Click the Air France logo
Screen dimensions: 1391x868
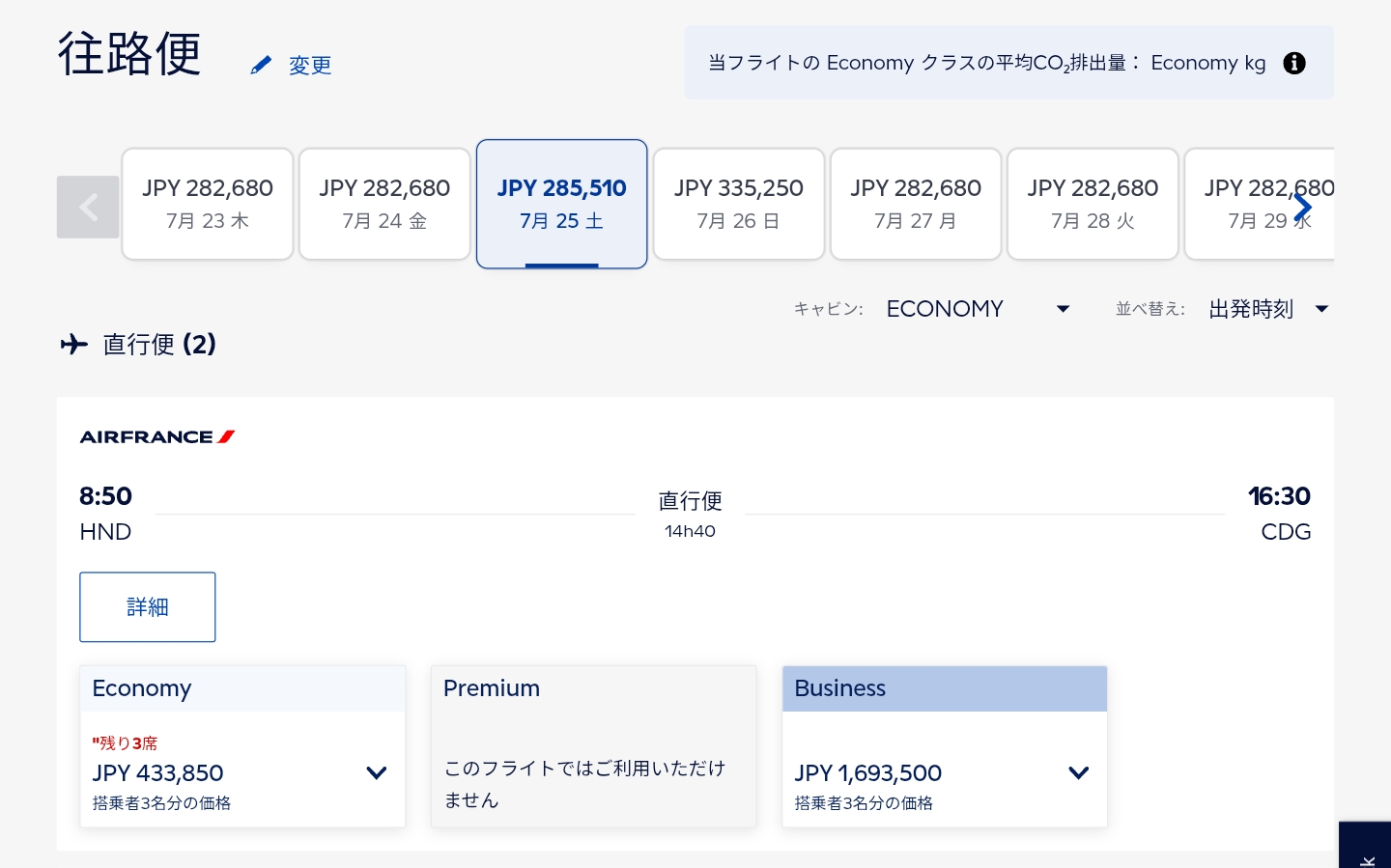pyautogui.click(x=157, y=437)
